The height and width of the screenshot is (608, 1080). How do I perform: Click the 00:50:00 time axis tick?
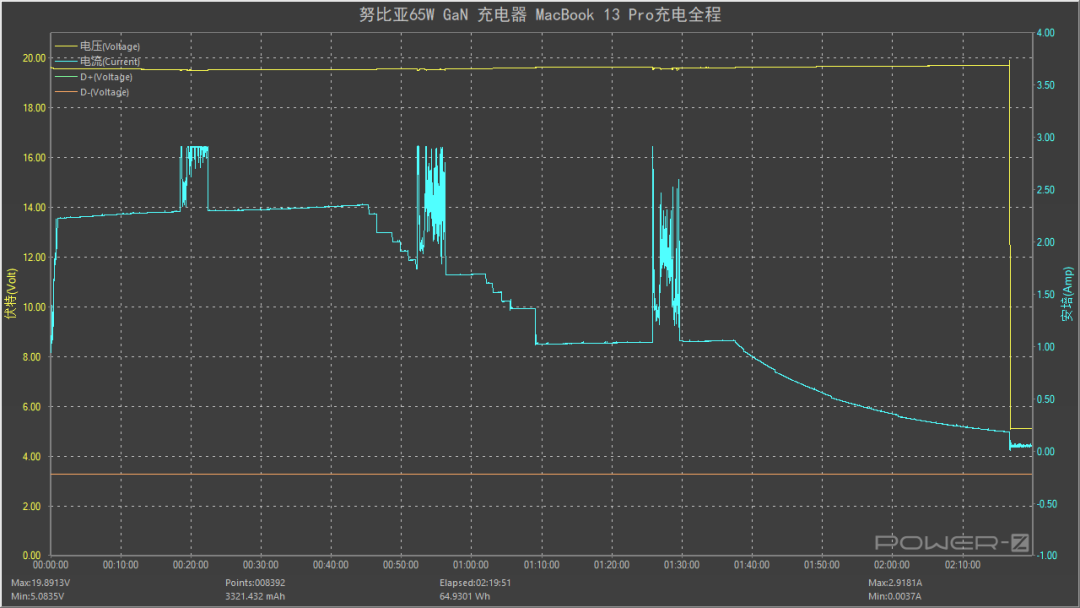[x=401, y=565]
